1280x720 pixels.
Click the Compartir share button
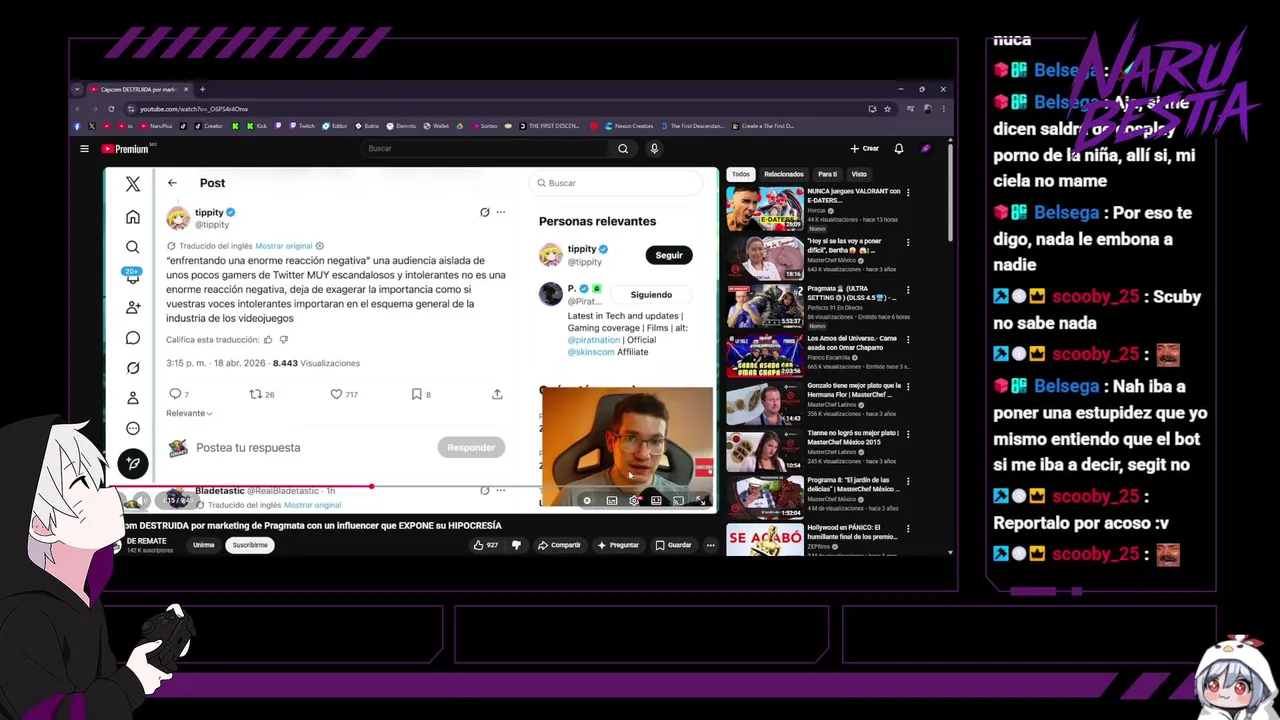(x=559, y=545)
